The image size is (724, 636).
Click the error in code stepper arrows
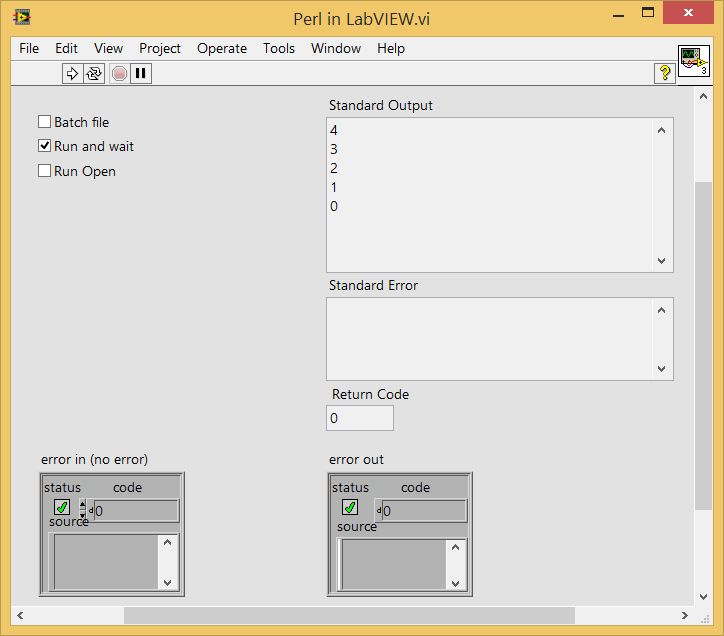[83, 510]
